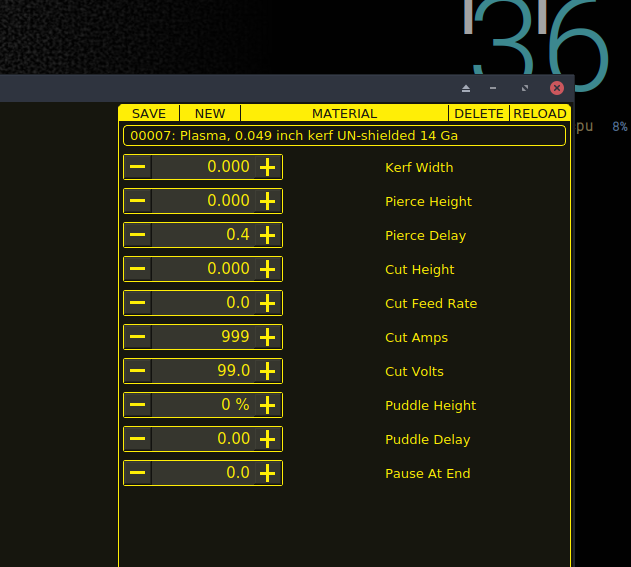Decrease the Cut Height value
Viewport: 631px width, 567px height.
click(138, 269)
